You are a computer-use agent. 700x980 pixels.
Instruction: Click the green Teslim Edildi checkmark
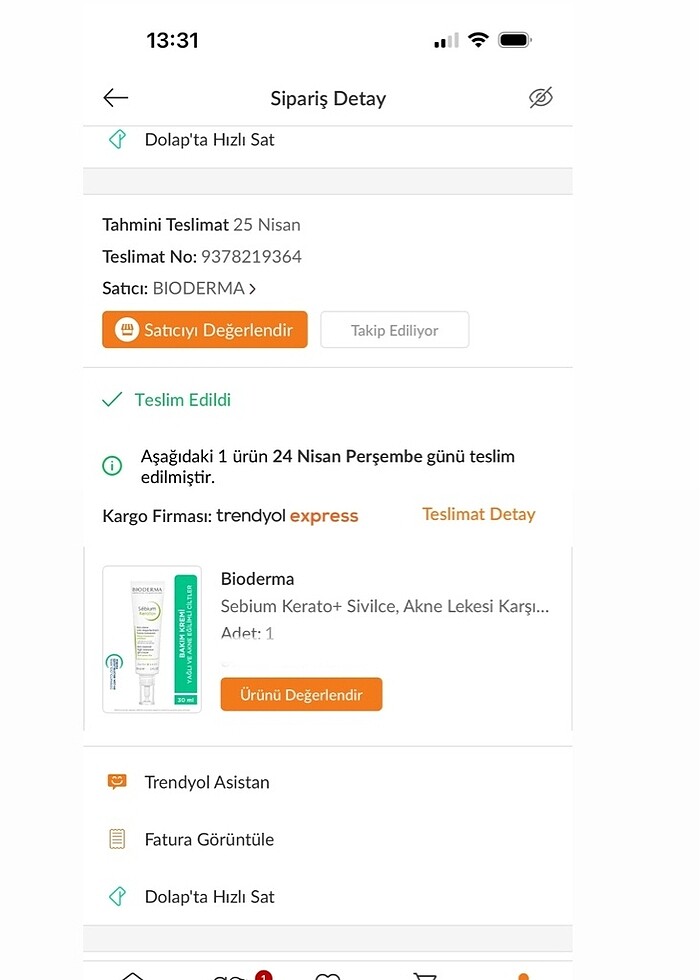(x=112, y=400)
